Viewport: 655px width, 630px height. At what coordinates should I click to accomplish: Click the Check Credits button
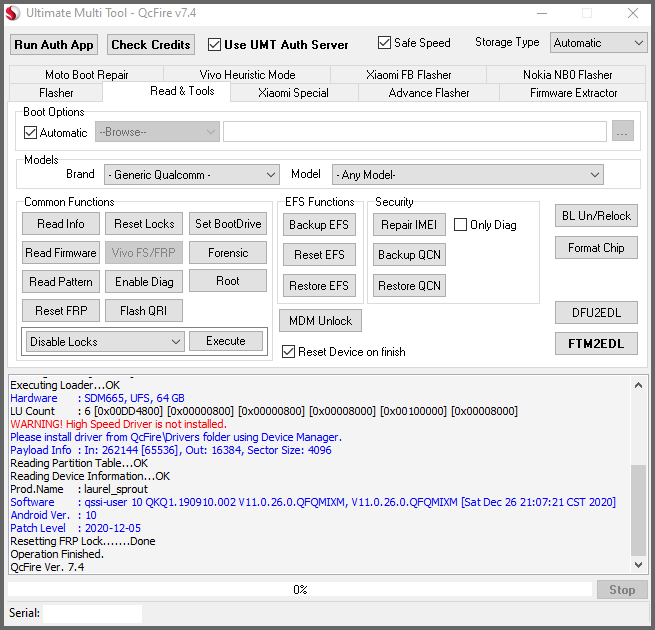pos(151,45)
